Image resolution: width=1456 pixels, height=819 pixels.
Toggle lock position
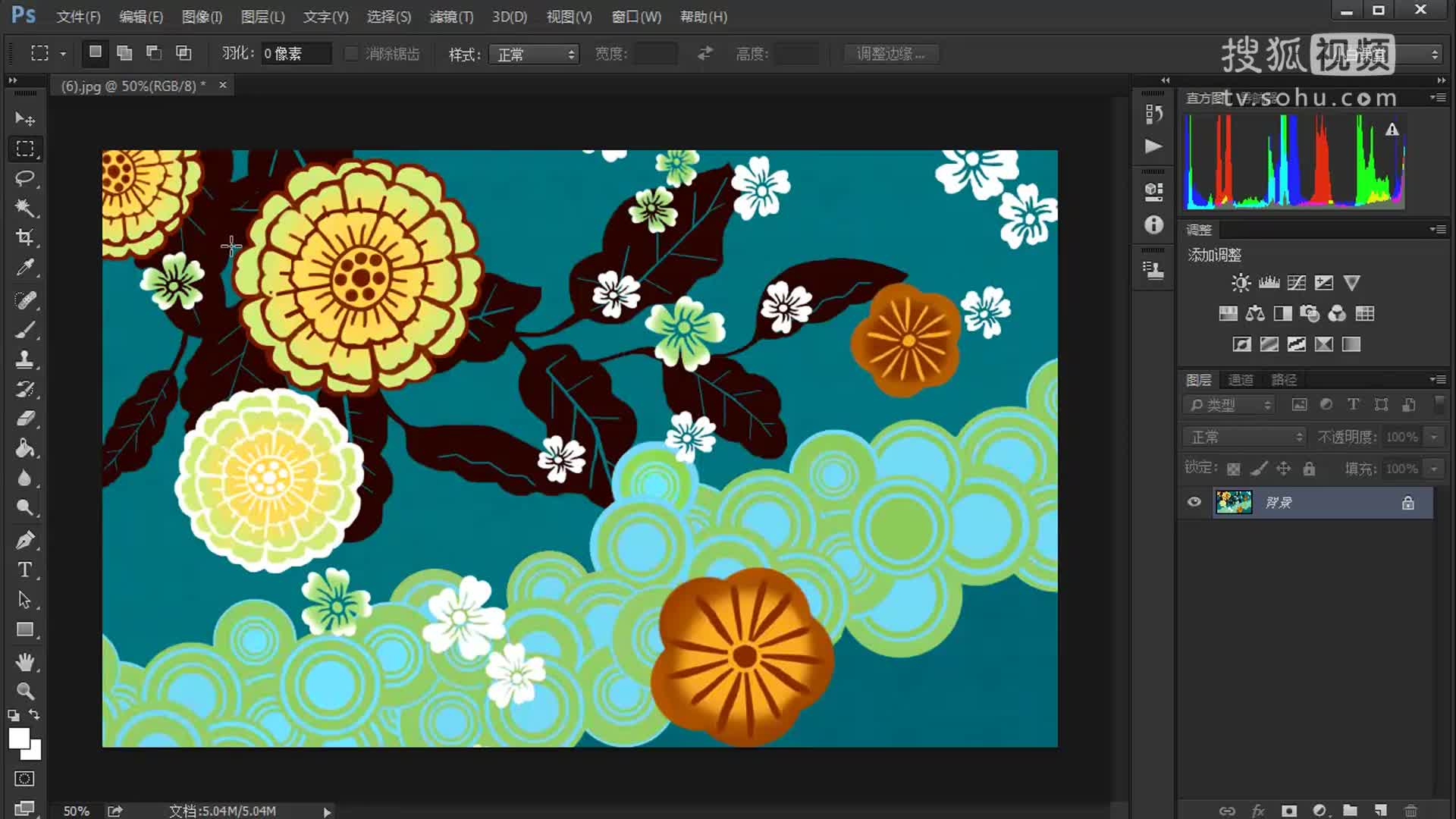(x=1283, y=469)
